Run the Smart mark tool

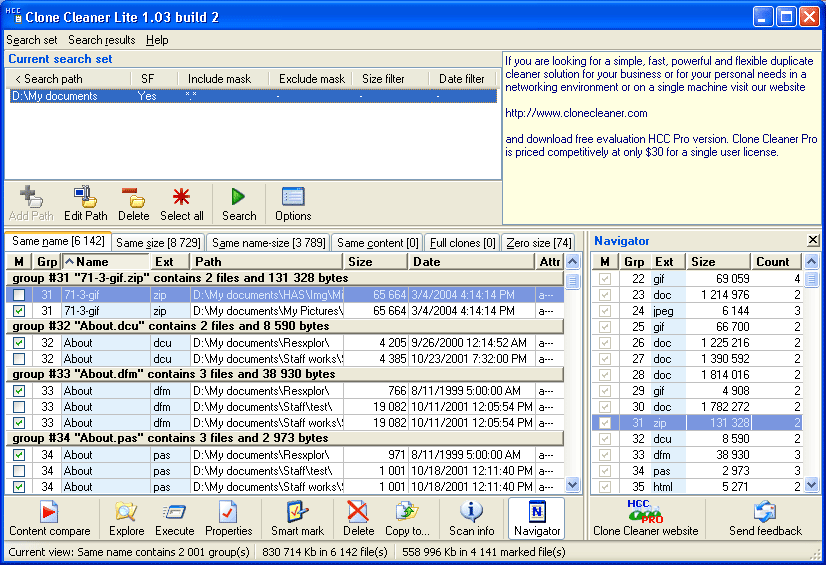tap(297, 519)
